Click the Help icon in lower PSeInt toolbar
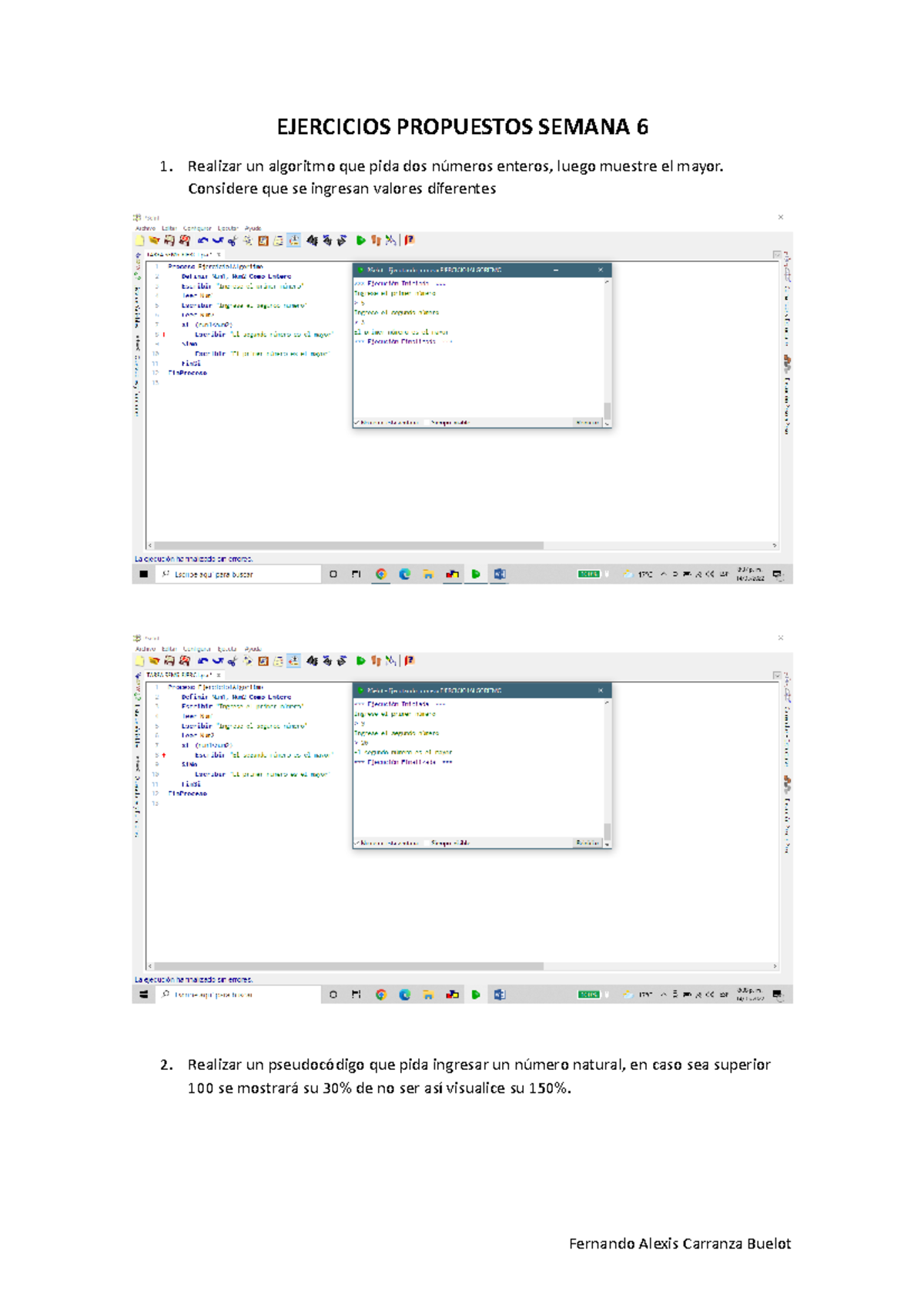The width and height of the screenshot is (924, 1308). click(410, 661)
